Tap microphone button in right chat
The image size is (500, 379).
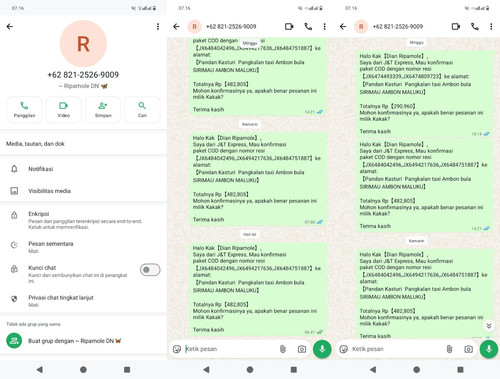pyautogui.click(x=489, y=349)
